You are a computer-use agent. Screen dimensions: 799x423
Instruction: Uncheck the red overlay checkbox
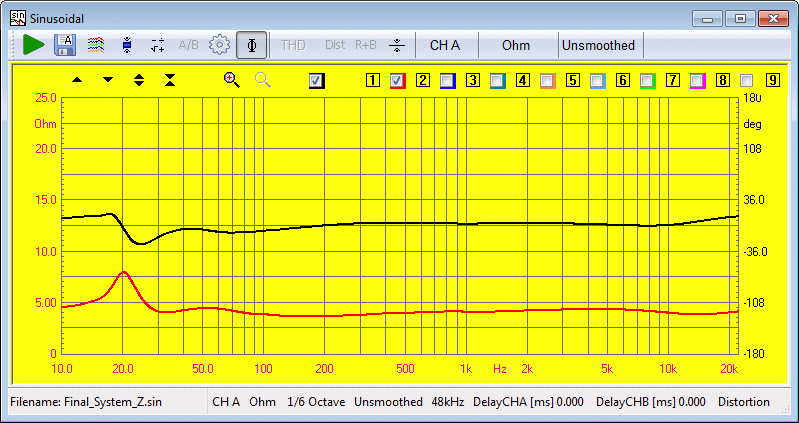(397, 81)
